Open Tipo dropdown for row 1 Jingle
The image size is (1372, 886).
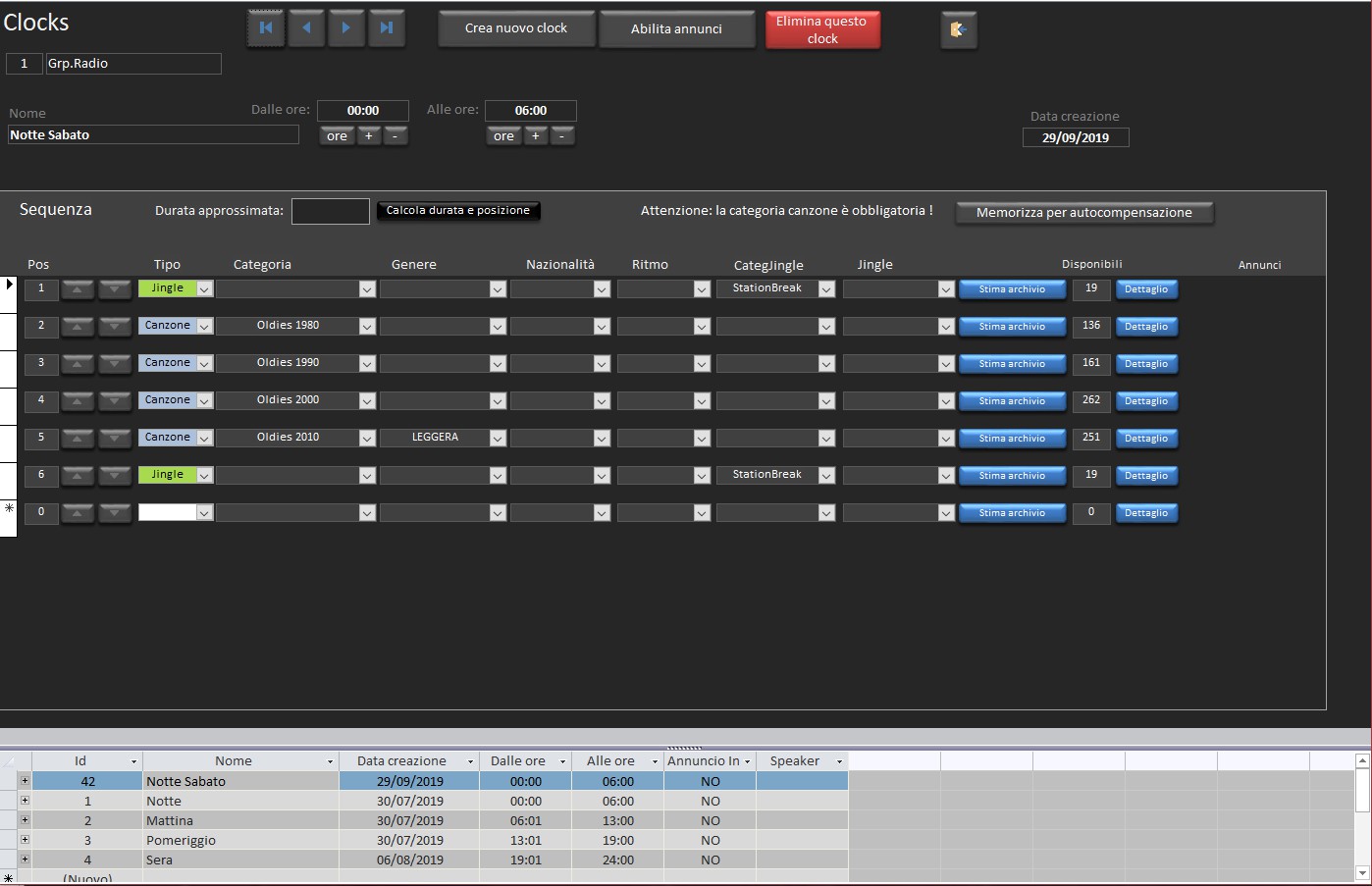pyautogui.click(x=204, y=288)
